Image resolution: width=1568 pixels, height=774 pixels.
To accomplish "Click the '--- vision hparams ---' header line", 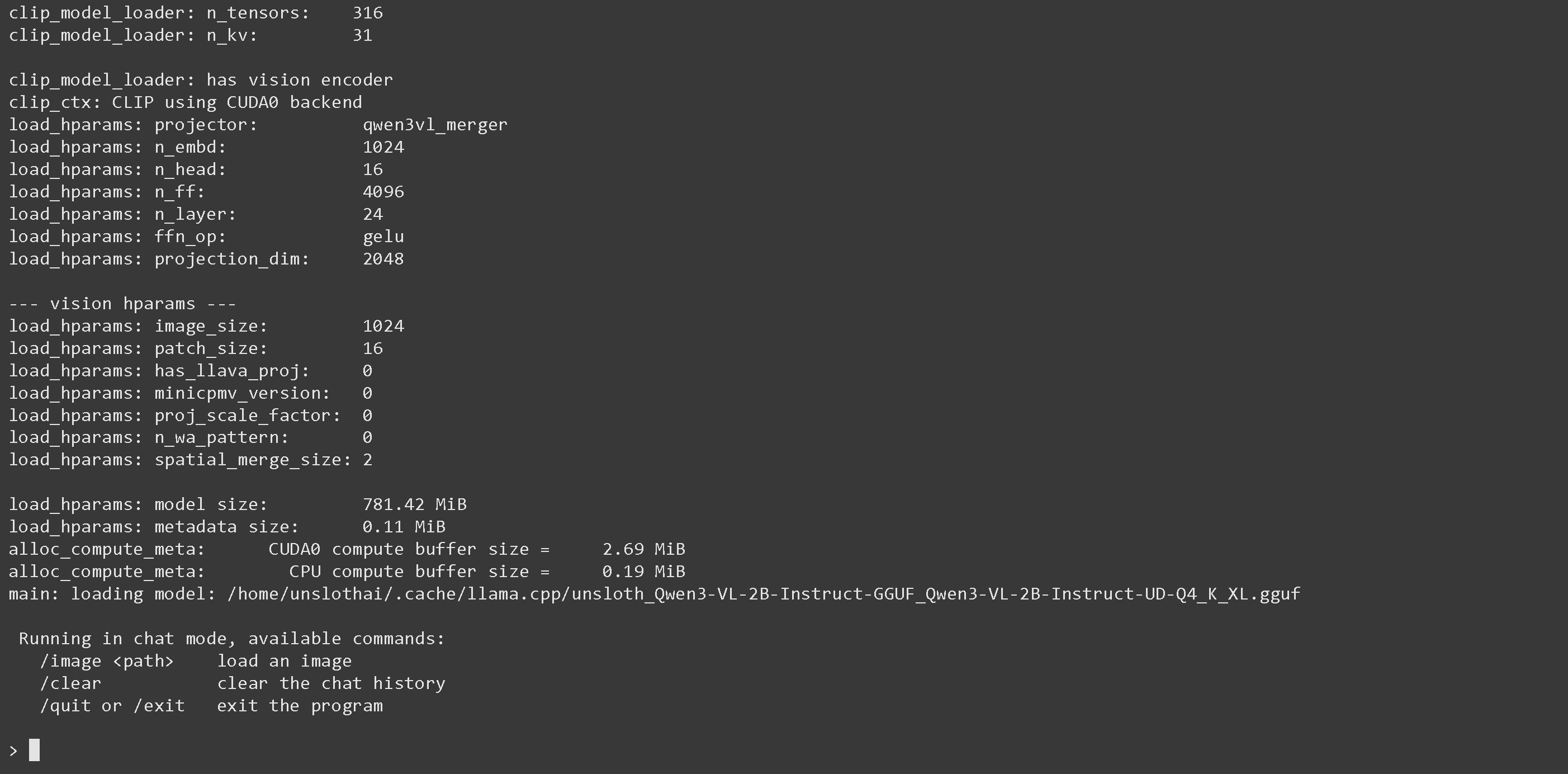I will (x=122, y=304).
